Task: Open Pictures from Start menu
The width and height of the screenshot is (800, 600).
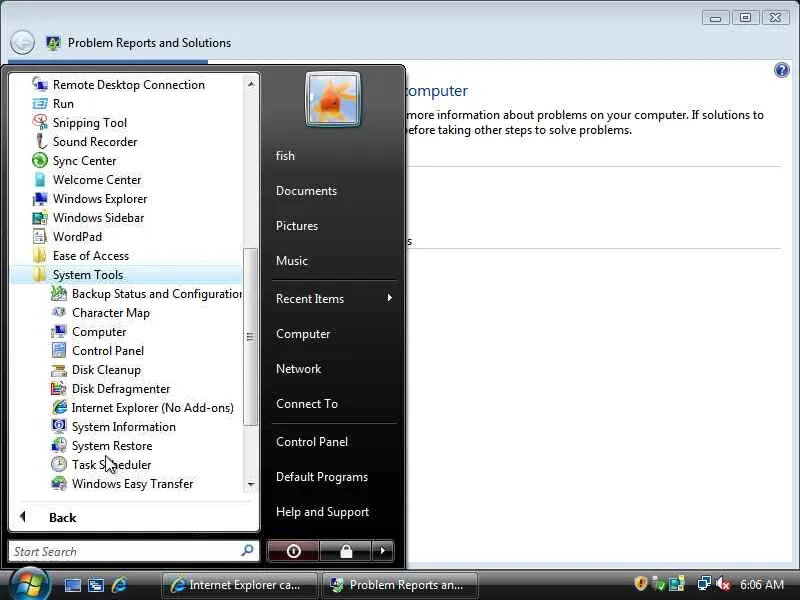Action: click(x=296, y=226)
